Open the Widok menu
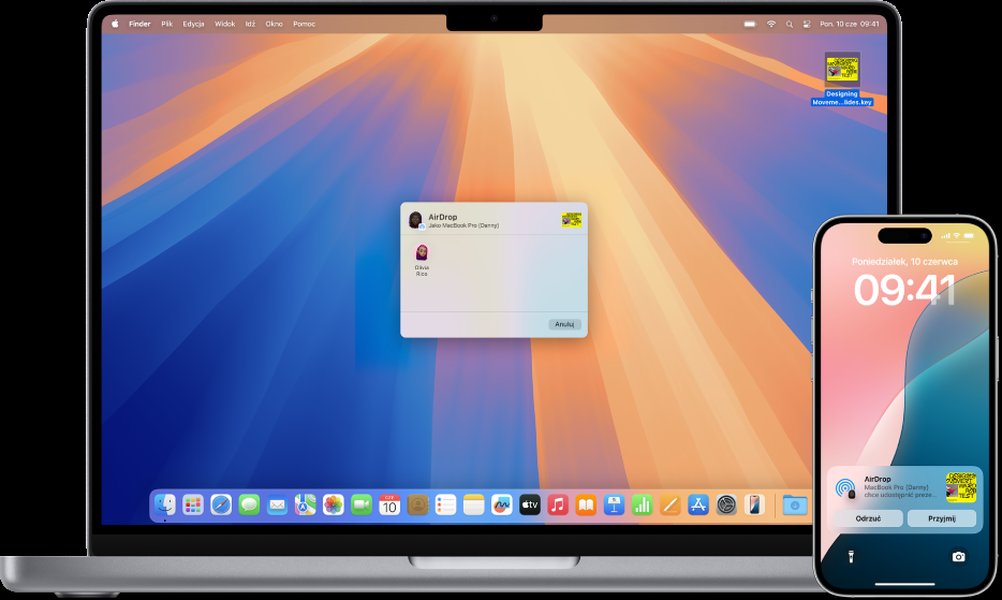The image size is (1002, 600). click(225, 24)
